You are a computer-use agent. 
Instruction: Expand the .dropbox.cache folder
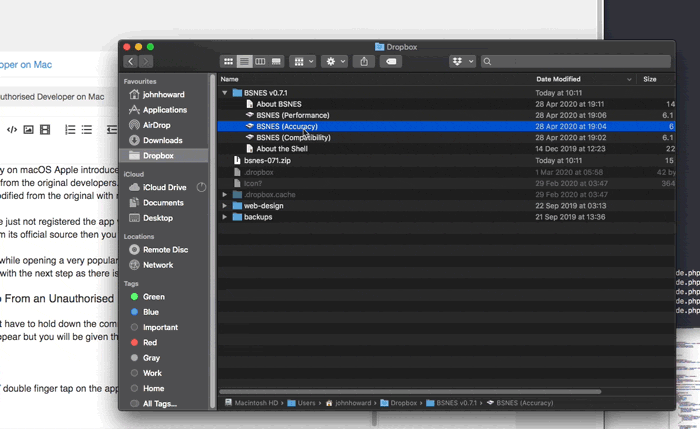[x=225, y=195]
